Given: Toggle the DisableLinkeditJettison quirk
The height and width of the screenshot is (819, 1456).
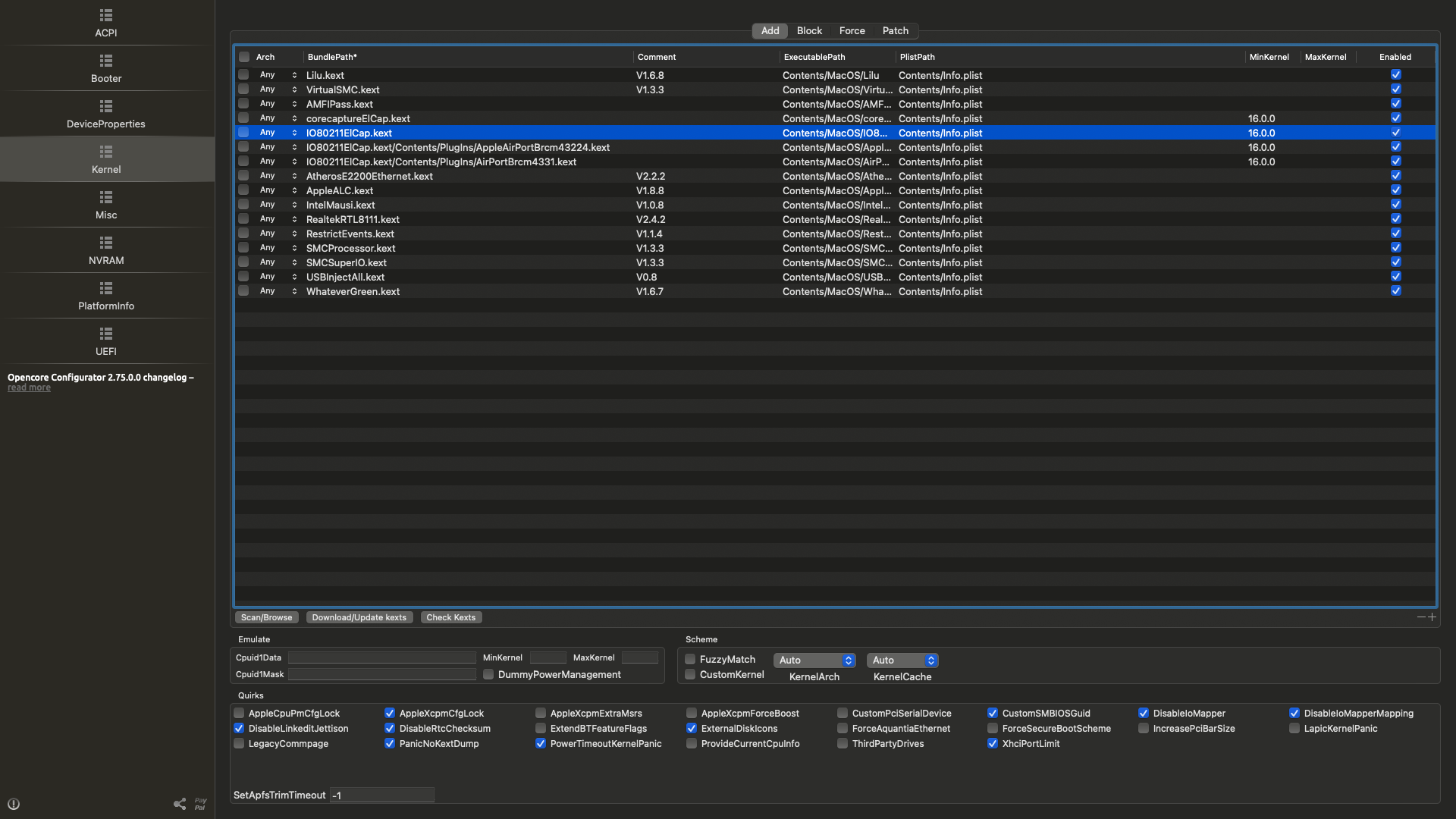Looking at the screenshot, I should tap(239, 728).
